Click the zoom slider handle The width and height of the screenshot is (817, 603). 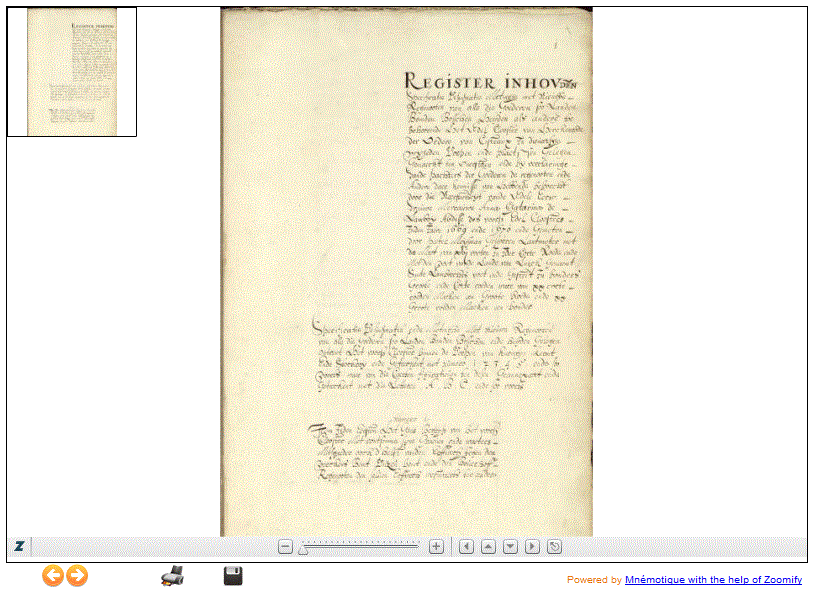(x=303, y=547)
